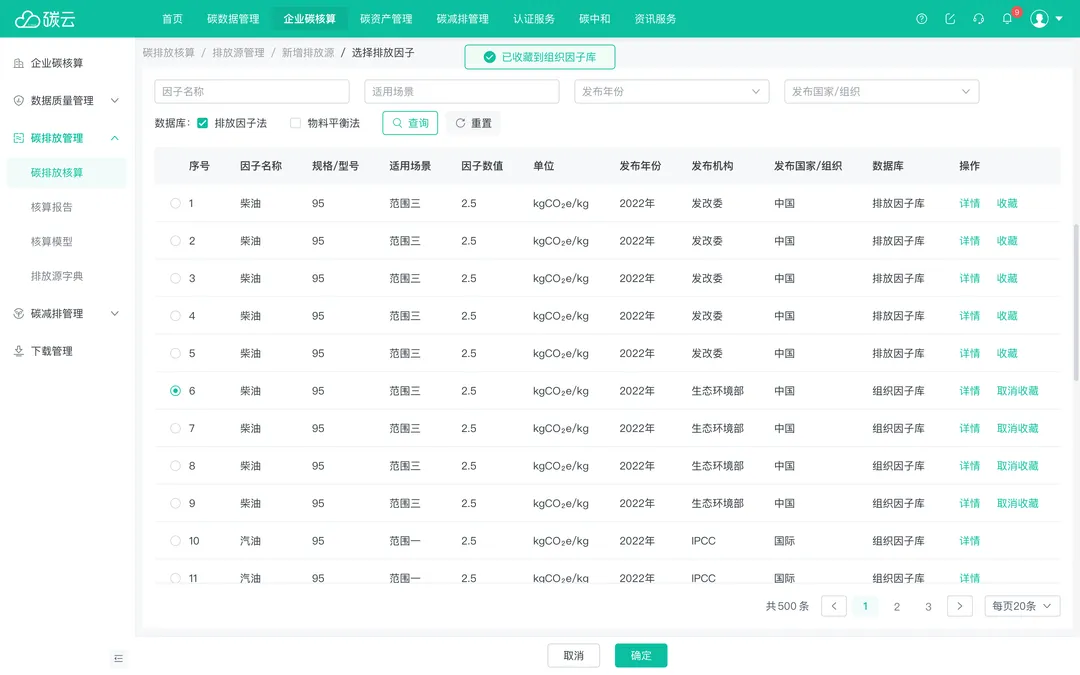Click the 重置 reset button
Image resolution: width=1080 pixels, height=675 pixels.
(x=473, y=123)
